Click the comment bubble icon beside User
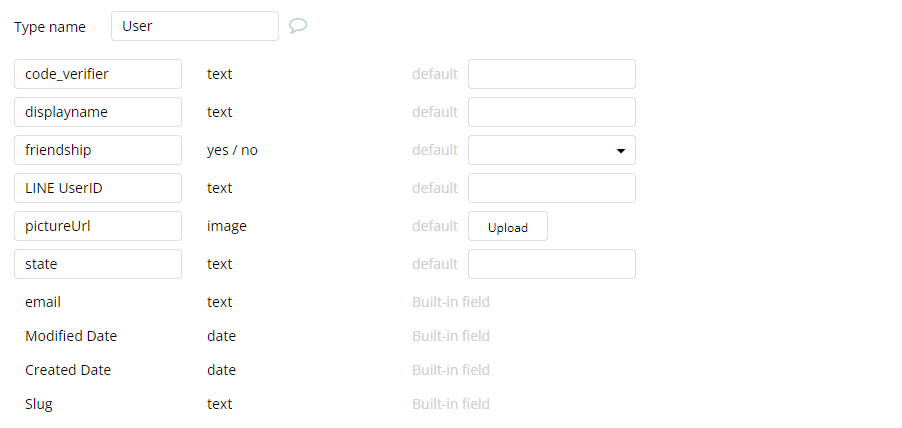This screenshot has height=428, width=902. coord(297,26)
